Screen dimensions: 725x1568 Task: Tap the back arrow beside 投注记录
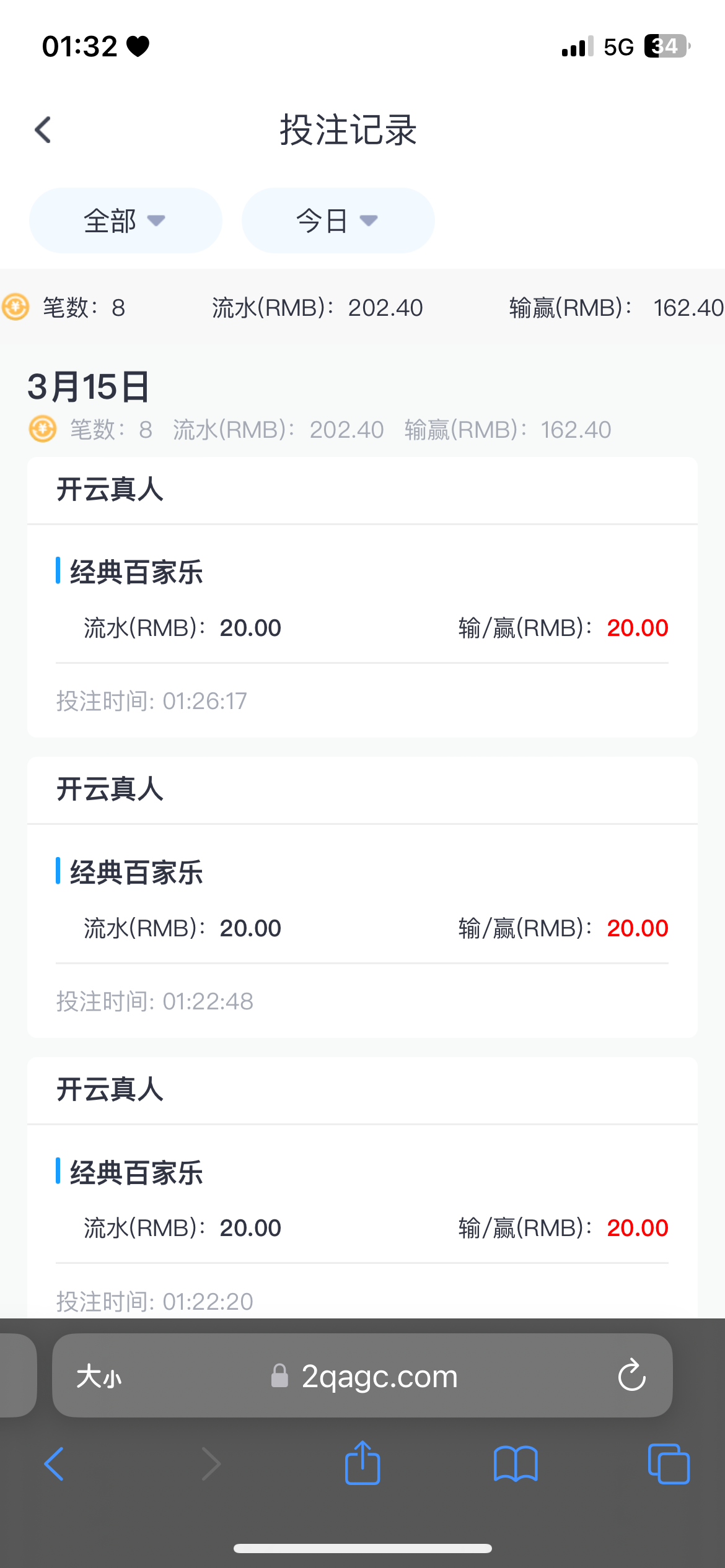(x=43, y=130)
